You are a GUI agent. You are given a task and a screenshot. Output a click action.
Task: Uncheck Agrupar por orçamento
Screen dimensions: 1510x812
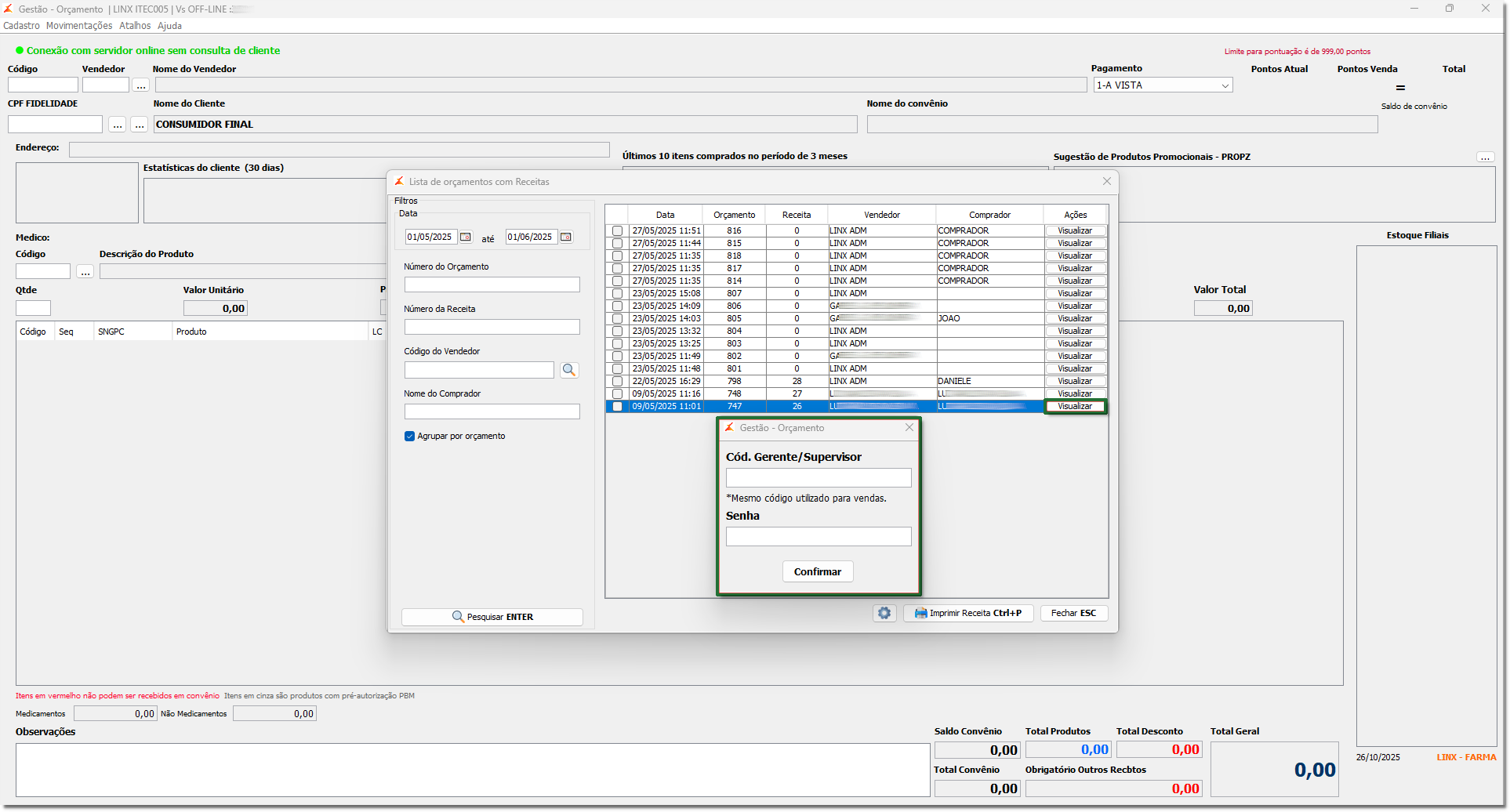pos(409,436)
